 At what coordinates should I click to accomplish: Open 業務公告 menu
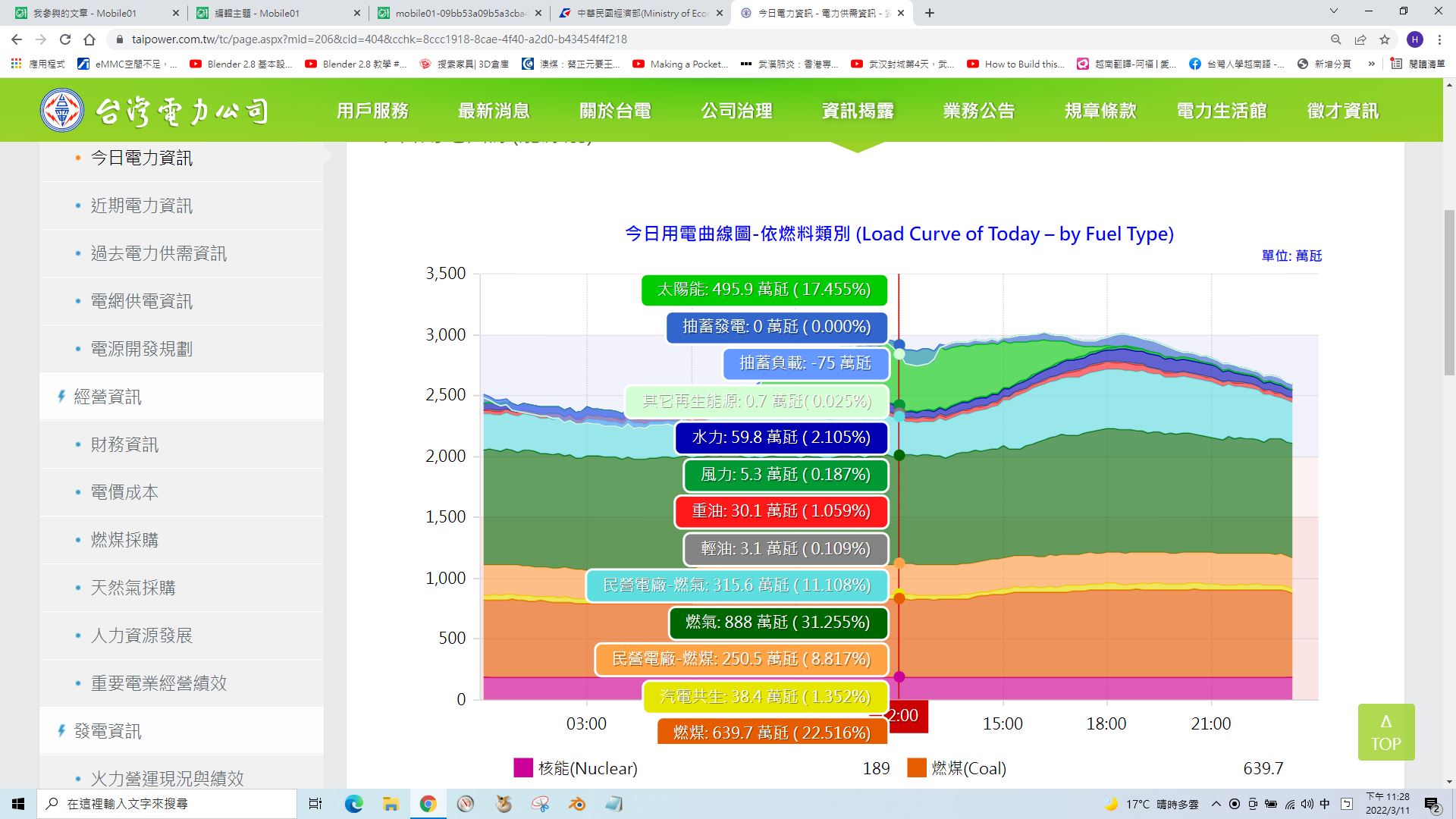point(979,111)
